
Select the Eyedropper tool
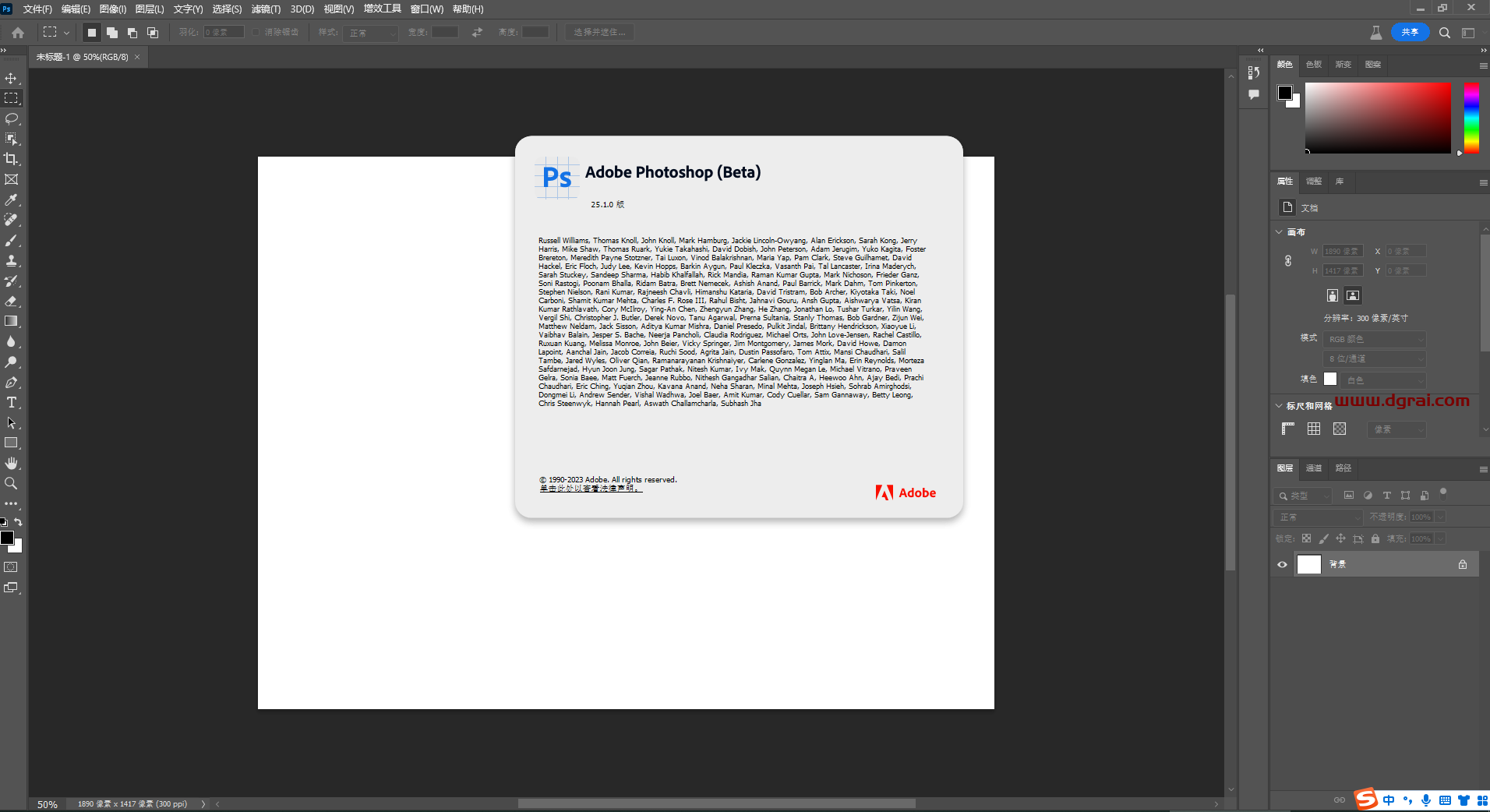(x=11, y=200)
